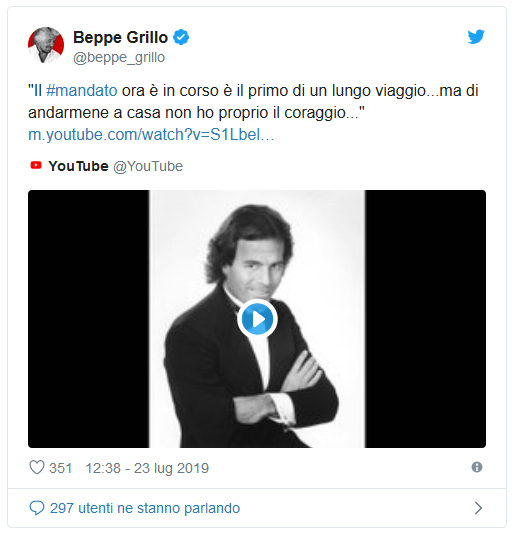513x536 pixels.
Task: Open the bold YouTube account name
Action: 78,166
